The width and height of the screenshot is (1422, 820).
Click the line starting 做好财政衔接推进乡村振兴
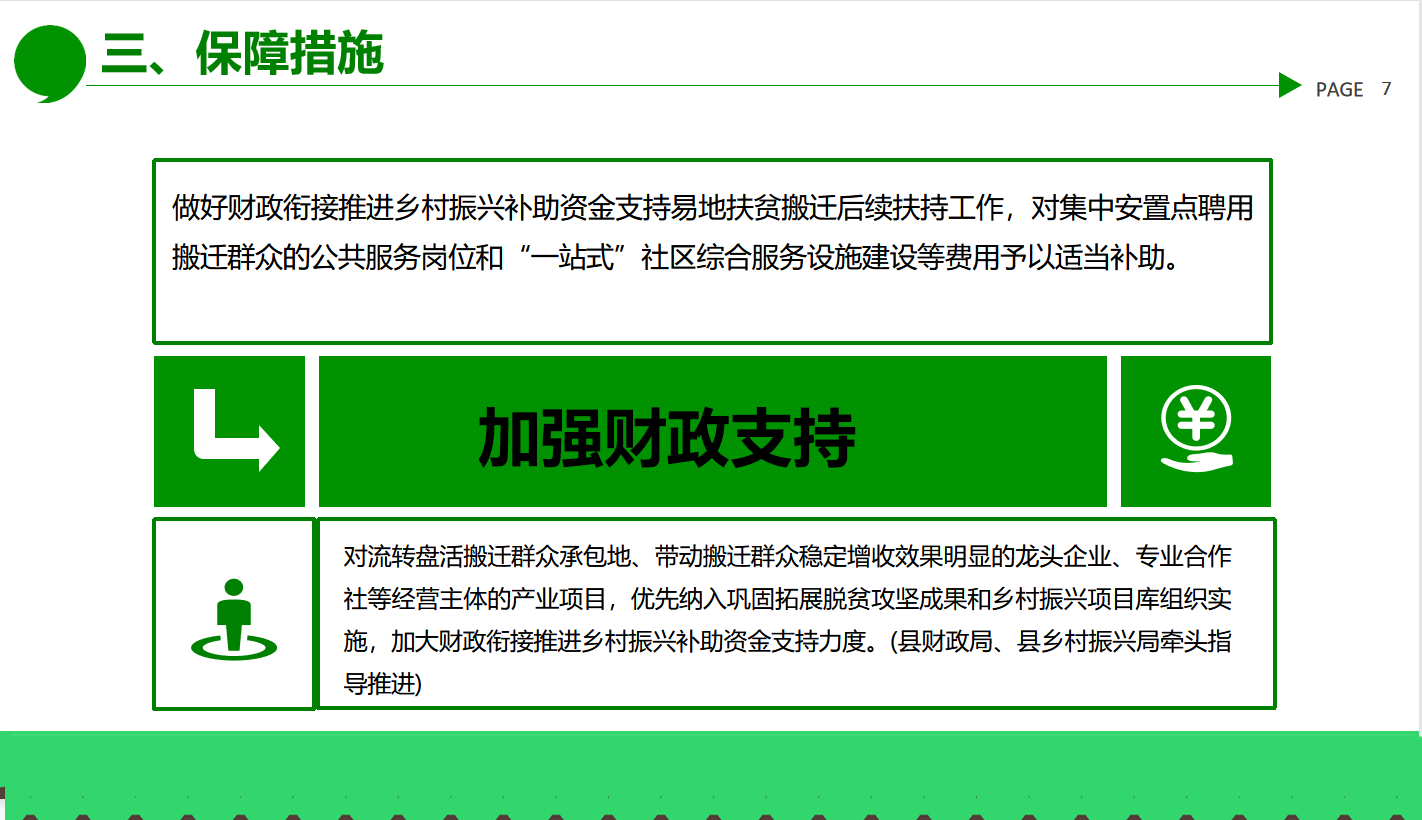pyautogui.click(x=712, y=209)
